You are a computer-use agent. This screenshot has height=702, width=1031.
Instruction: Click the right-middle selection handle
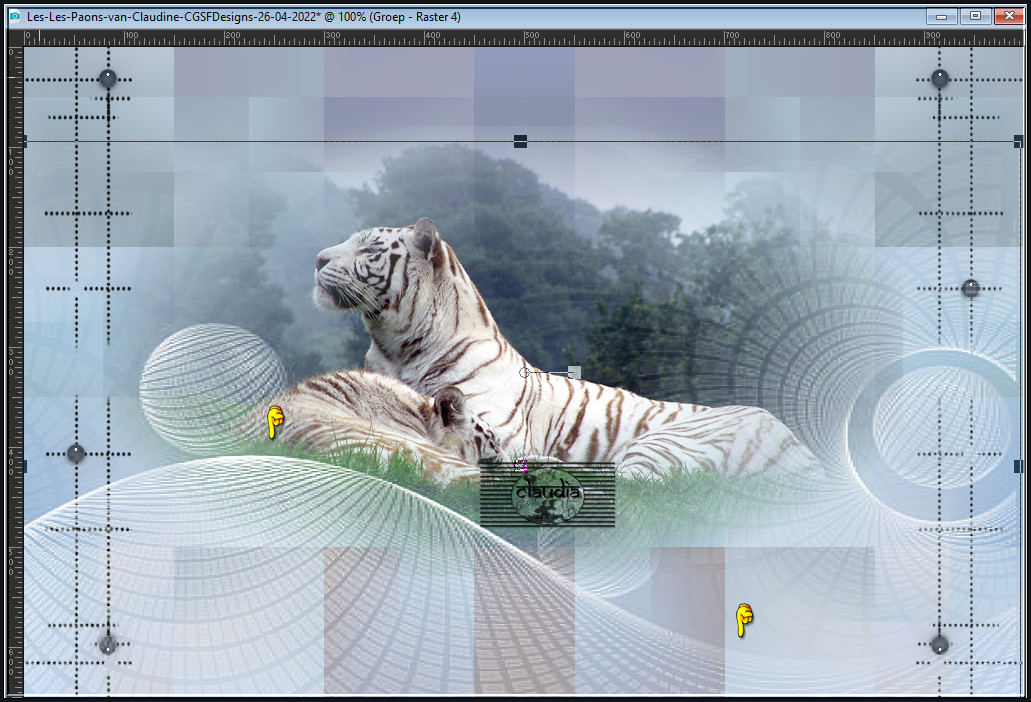tap(1018, 466)
